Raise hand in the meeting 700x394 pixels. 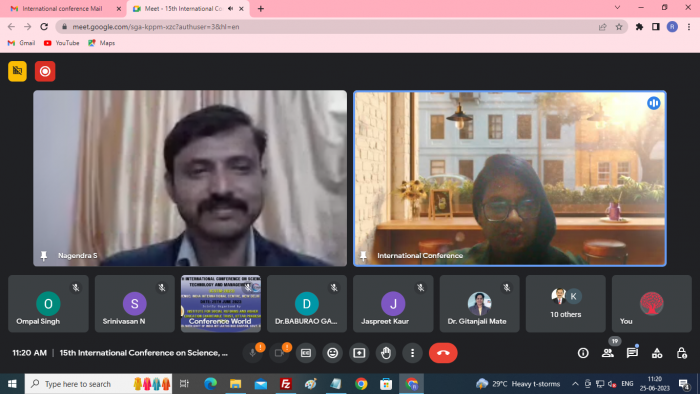click(x=386, y=353)
